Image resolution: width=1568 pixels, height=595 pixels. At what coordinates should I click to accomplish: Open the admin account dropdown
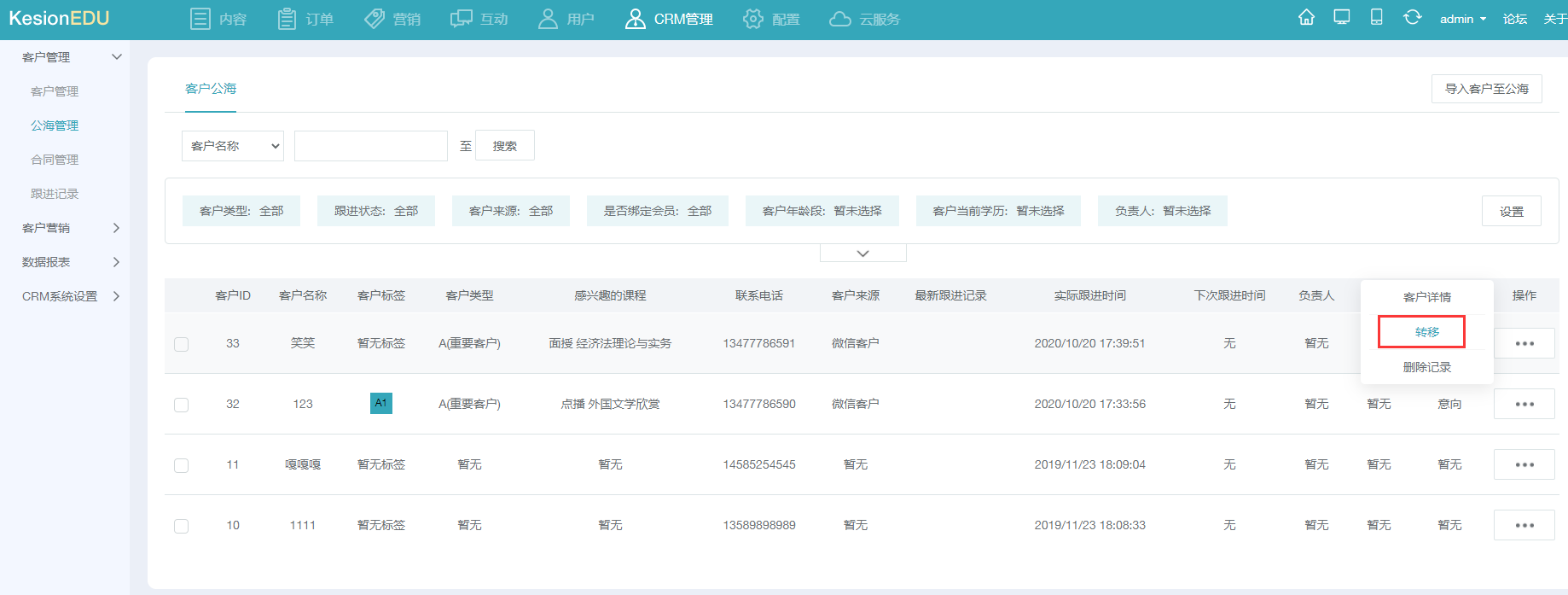click(x=1462, y=19)
